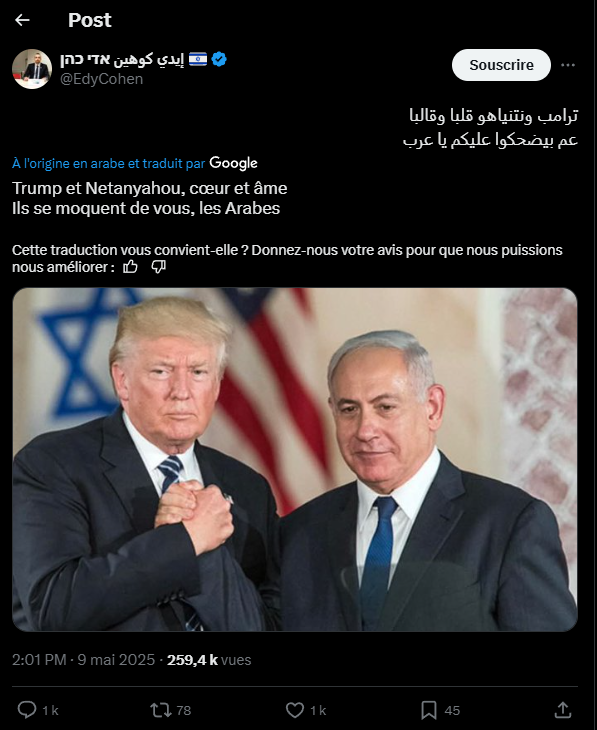Repost using the retweet icon
This screenshot has width=597, height=730.
pos(161,710)
